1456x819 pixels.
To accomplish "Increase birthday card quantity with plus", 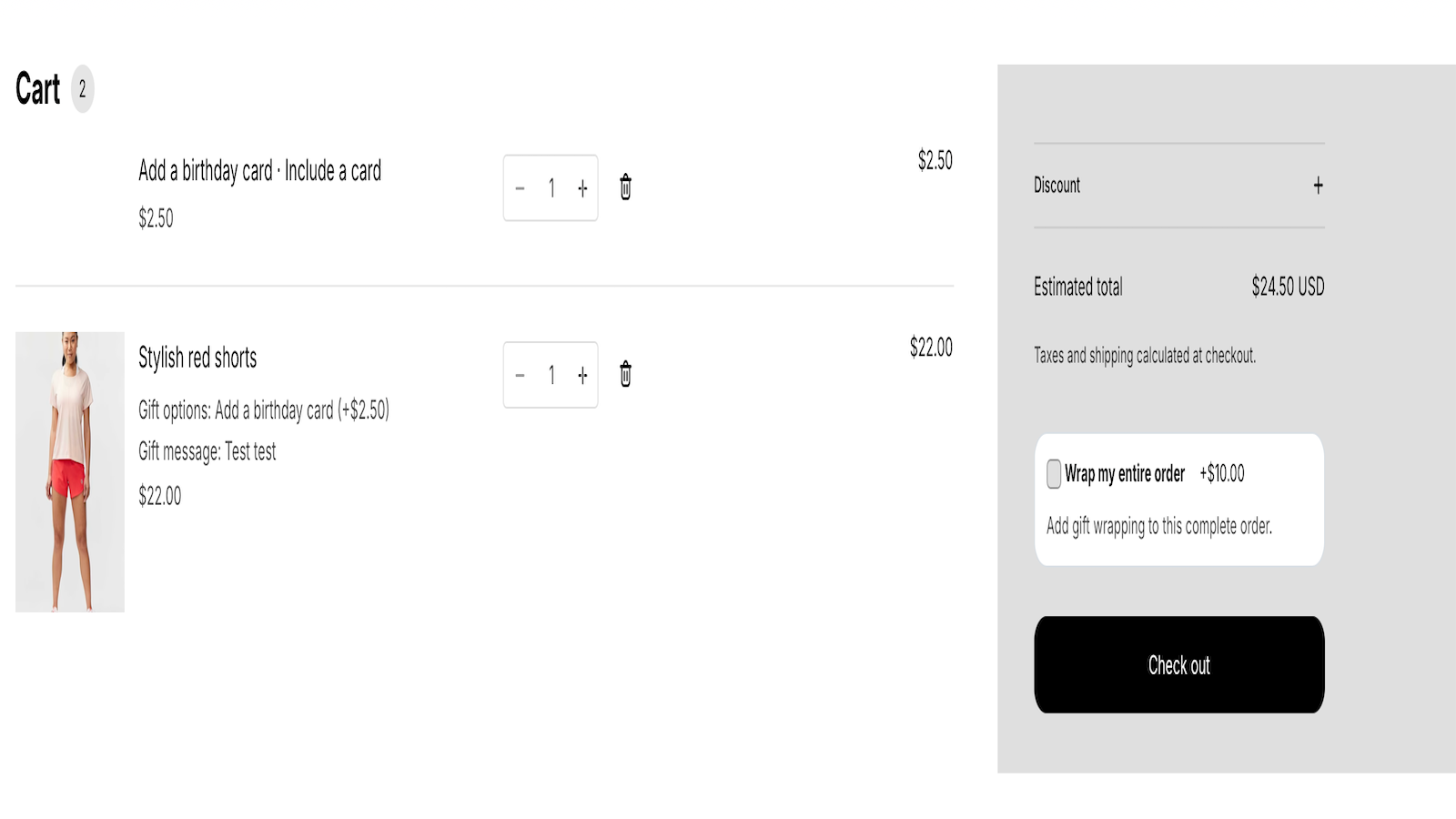I will 582,188.
